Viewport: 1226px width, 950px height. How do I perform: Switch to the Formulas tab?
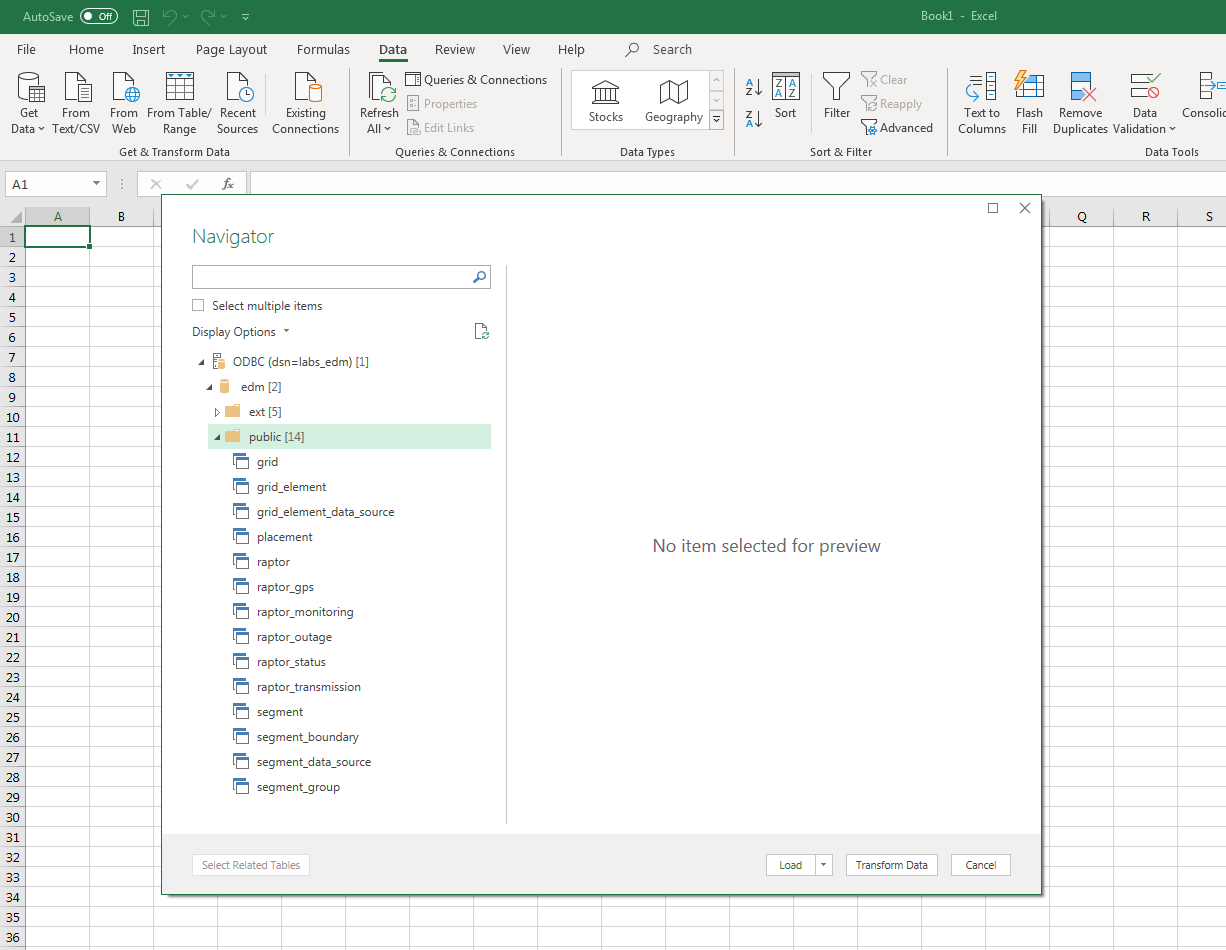(x=323, y=50)
